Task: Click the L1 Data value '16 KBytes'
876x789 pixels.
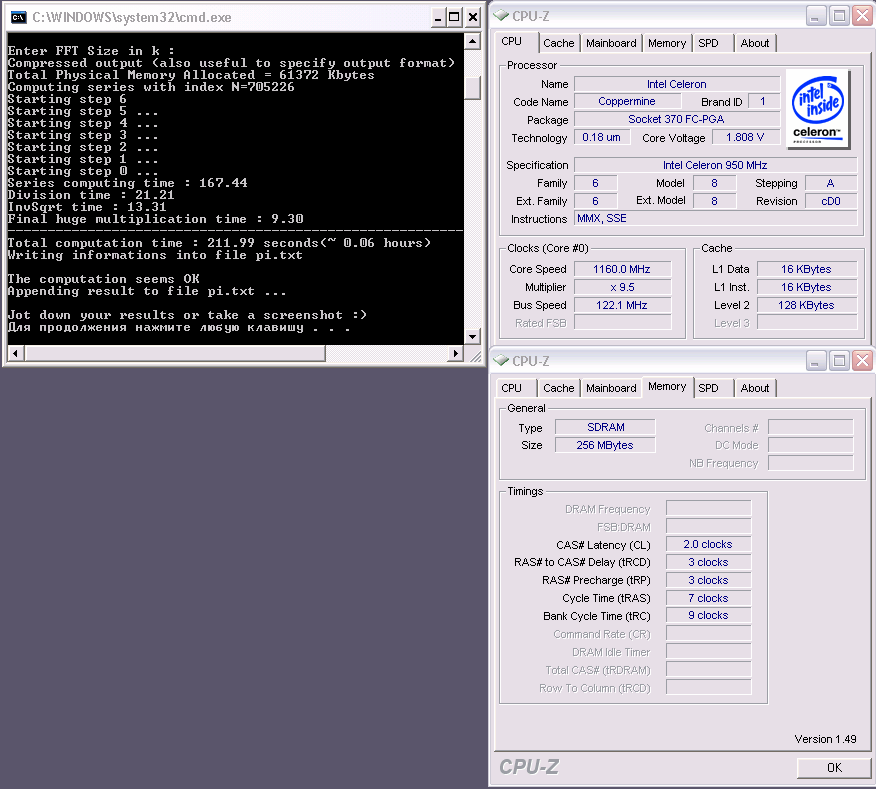Action: [x=806, y=269]
